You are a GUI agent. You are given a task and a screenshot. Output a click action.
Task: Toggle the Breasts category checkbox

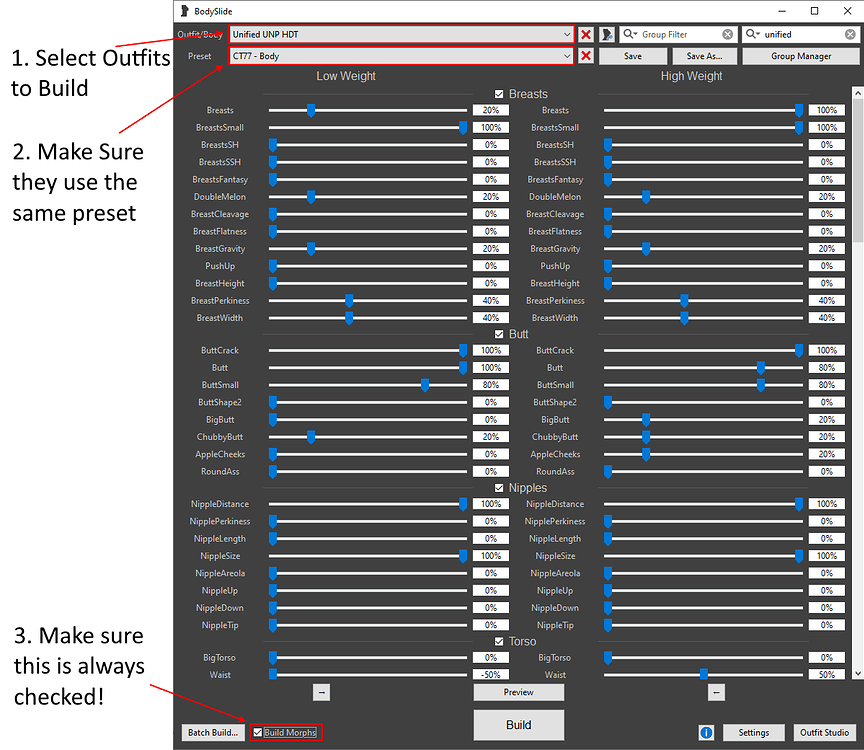coord(499,94)
